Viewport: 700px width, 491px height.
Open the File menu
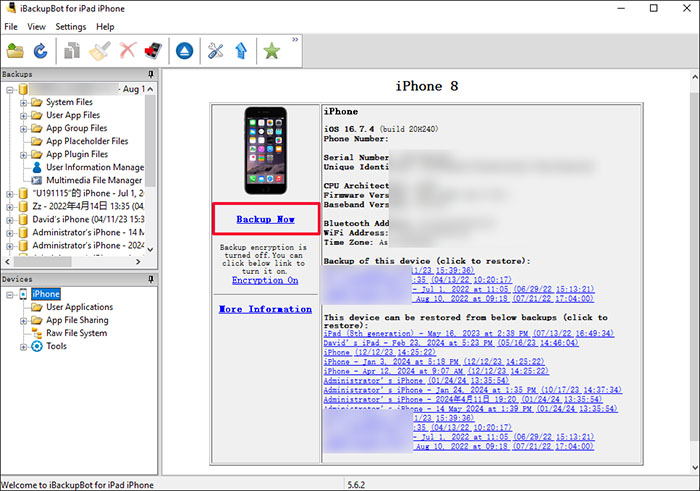(x=11, y=27)
